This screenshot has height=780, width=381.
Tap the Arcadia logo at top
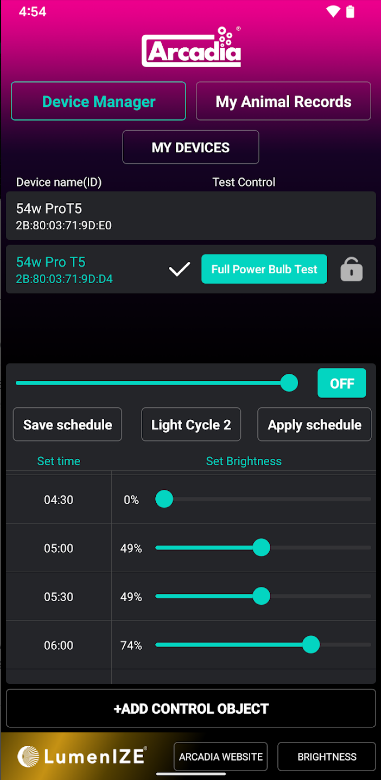(x=191, y=47)
